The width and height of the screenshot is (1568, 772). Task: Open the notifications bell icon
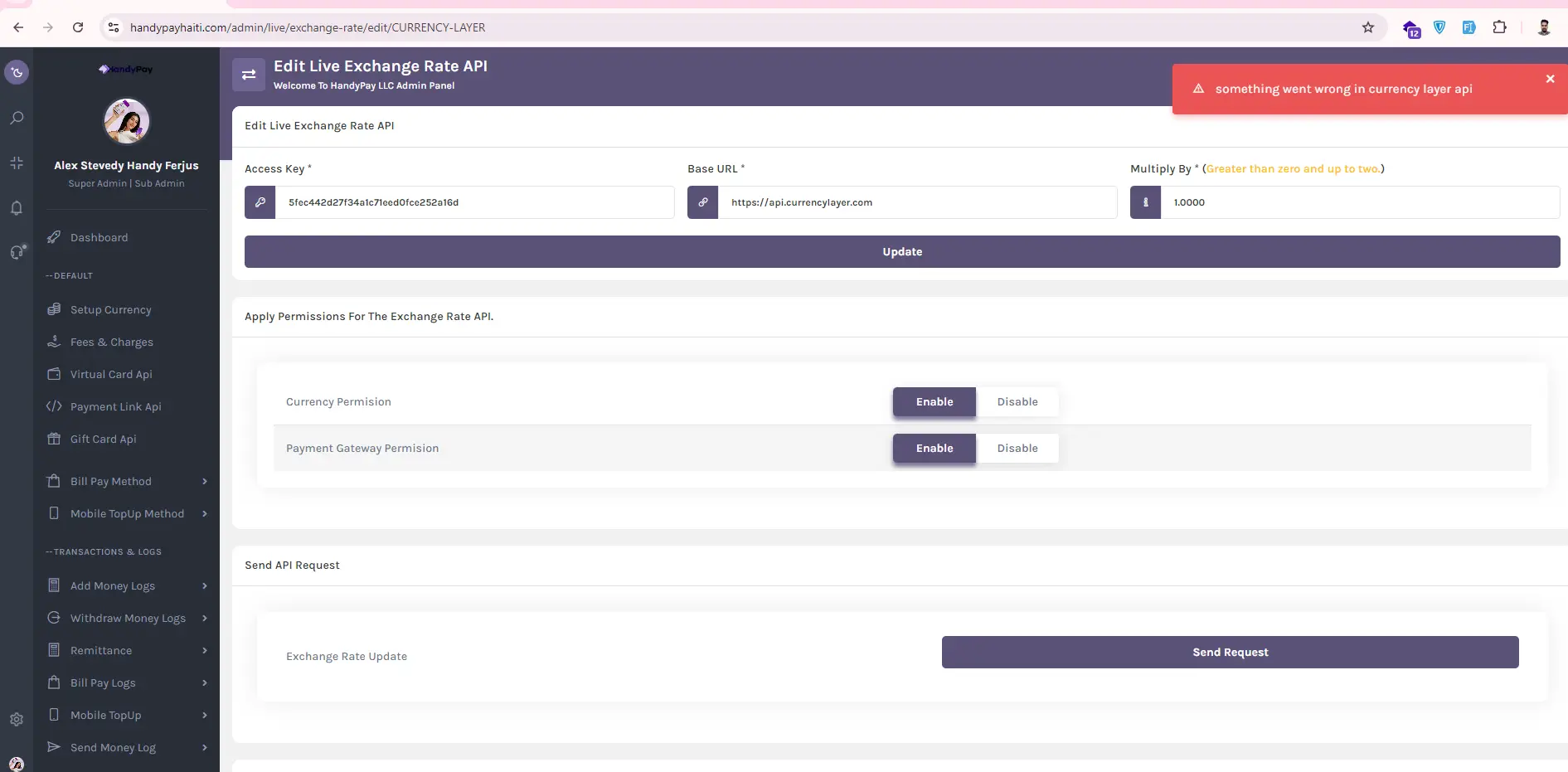coord(17,208)
